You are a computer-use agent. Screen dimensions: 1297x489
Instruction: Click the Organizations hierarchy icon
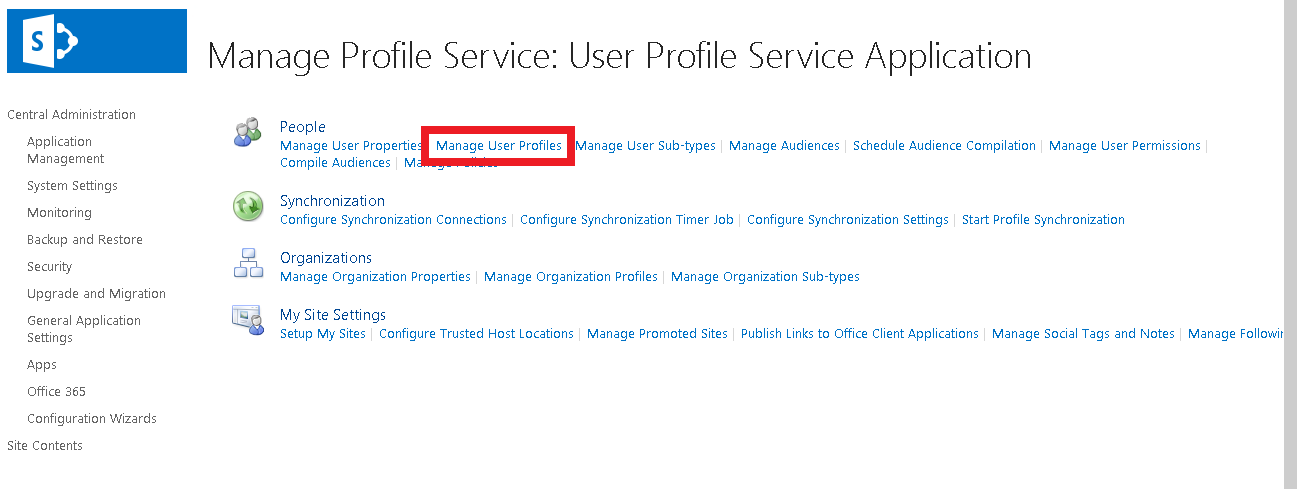pyautogui.click(x=247, y=263)
